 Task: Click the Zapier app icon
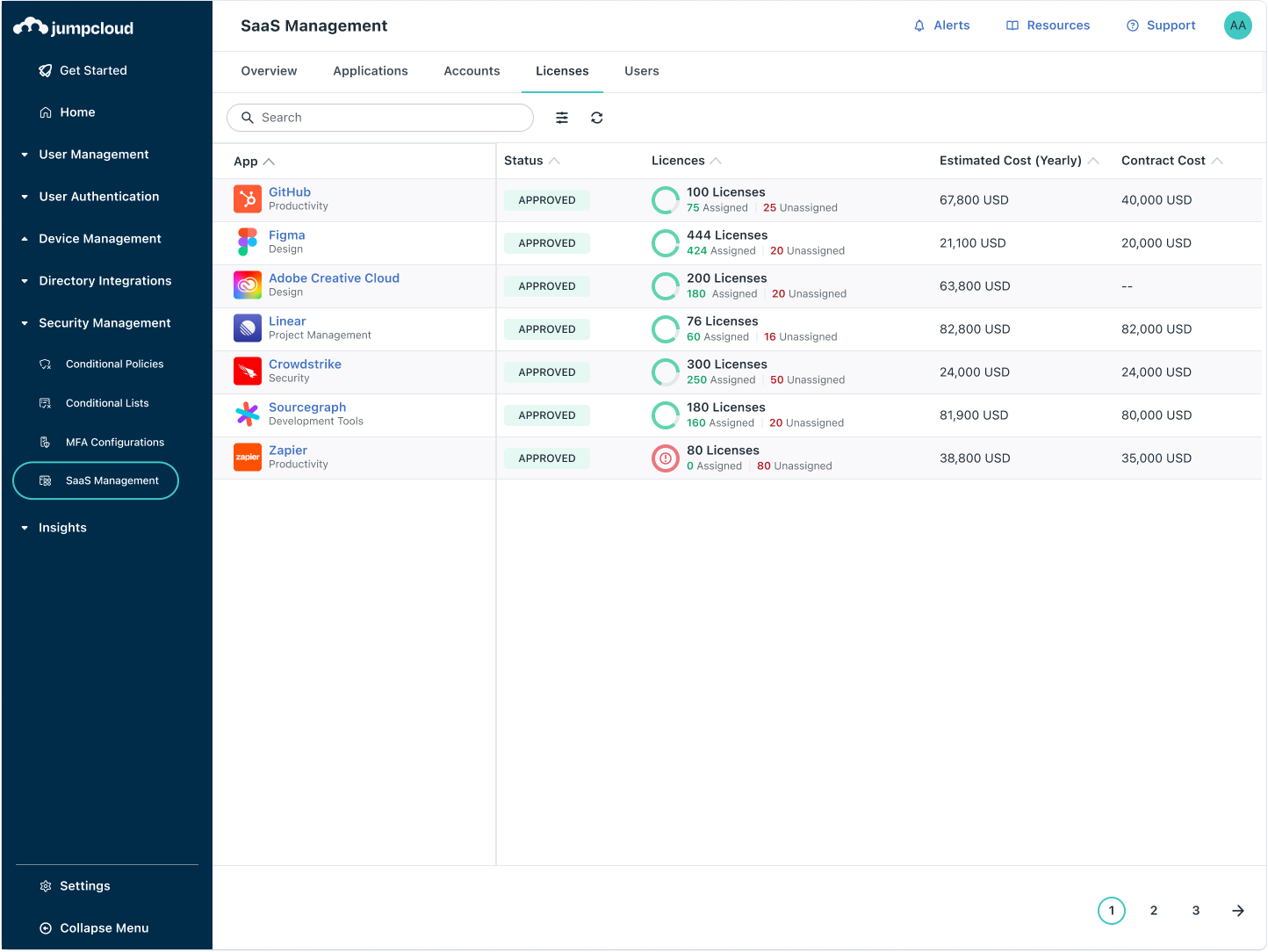[247, 457]
